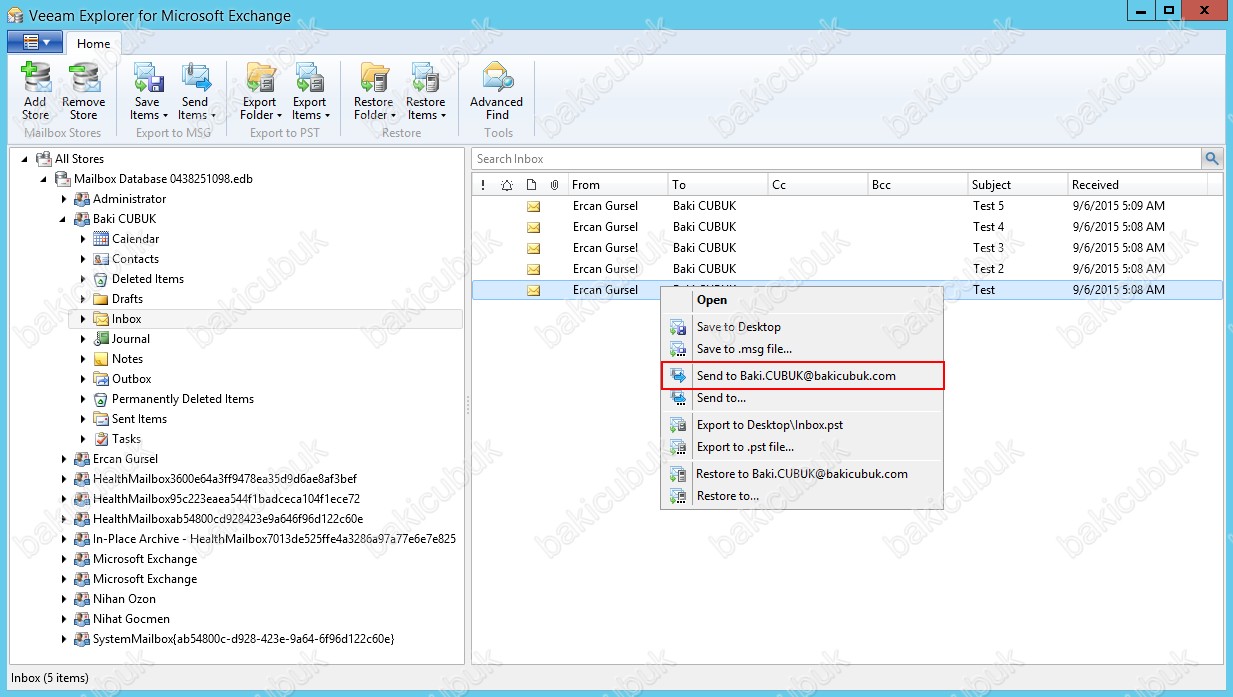The height and width of the screenshot is (697, 1233).
Task: Choose Export to .pst file...
Action: [x=802, y=447]
